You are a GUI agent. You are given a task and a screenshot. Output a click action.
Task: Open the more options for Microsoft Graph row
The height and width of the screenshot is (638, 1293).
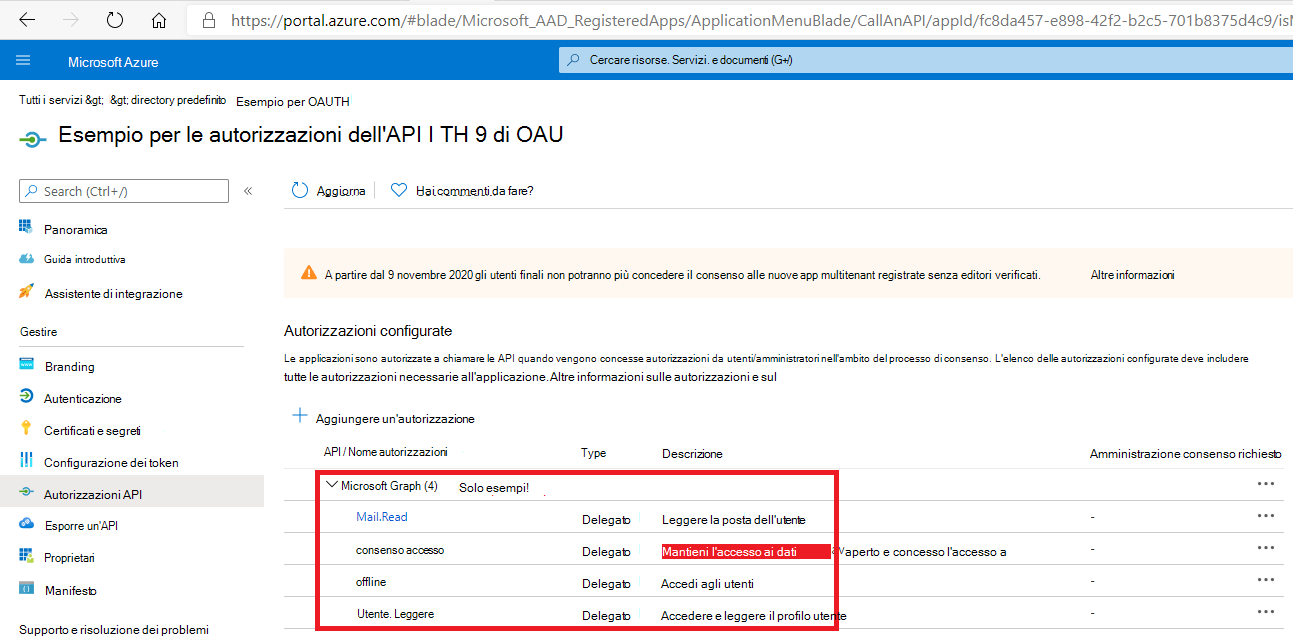coord(1265,484)
